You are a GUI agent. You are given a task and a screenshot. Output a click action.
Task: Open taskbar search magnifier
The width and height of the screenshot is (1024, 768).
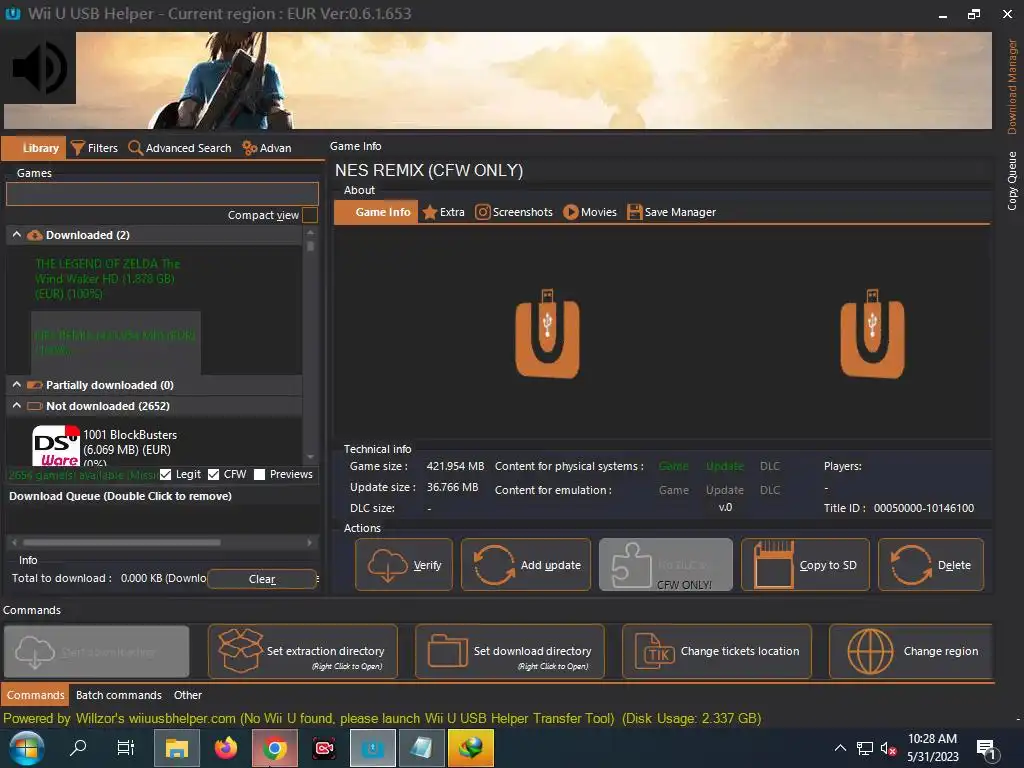[78, 748]
